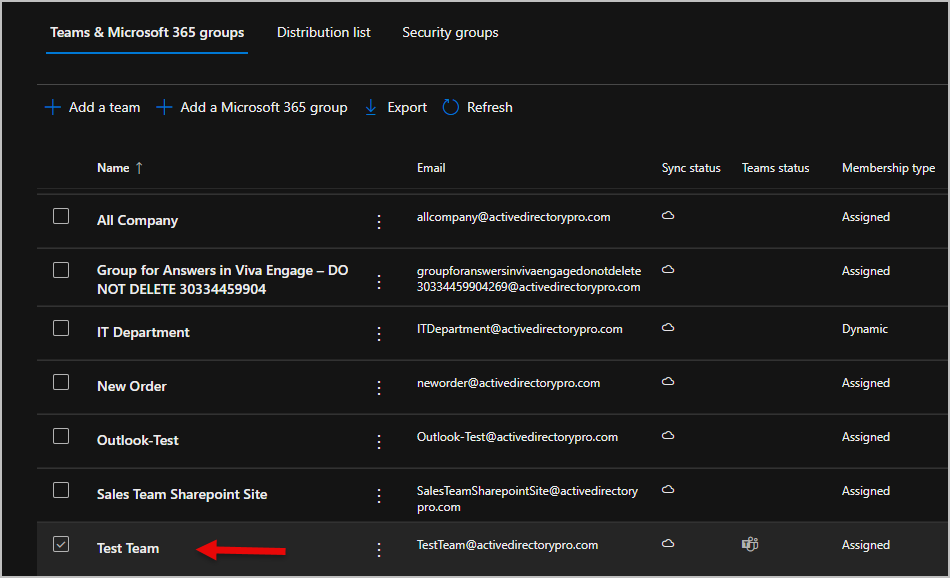950x578 pixels.
Task: Open the Security groups tab
Action: [450, 32]
